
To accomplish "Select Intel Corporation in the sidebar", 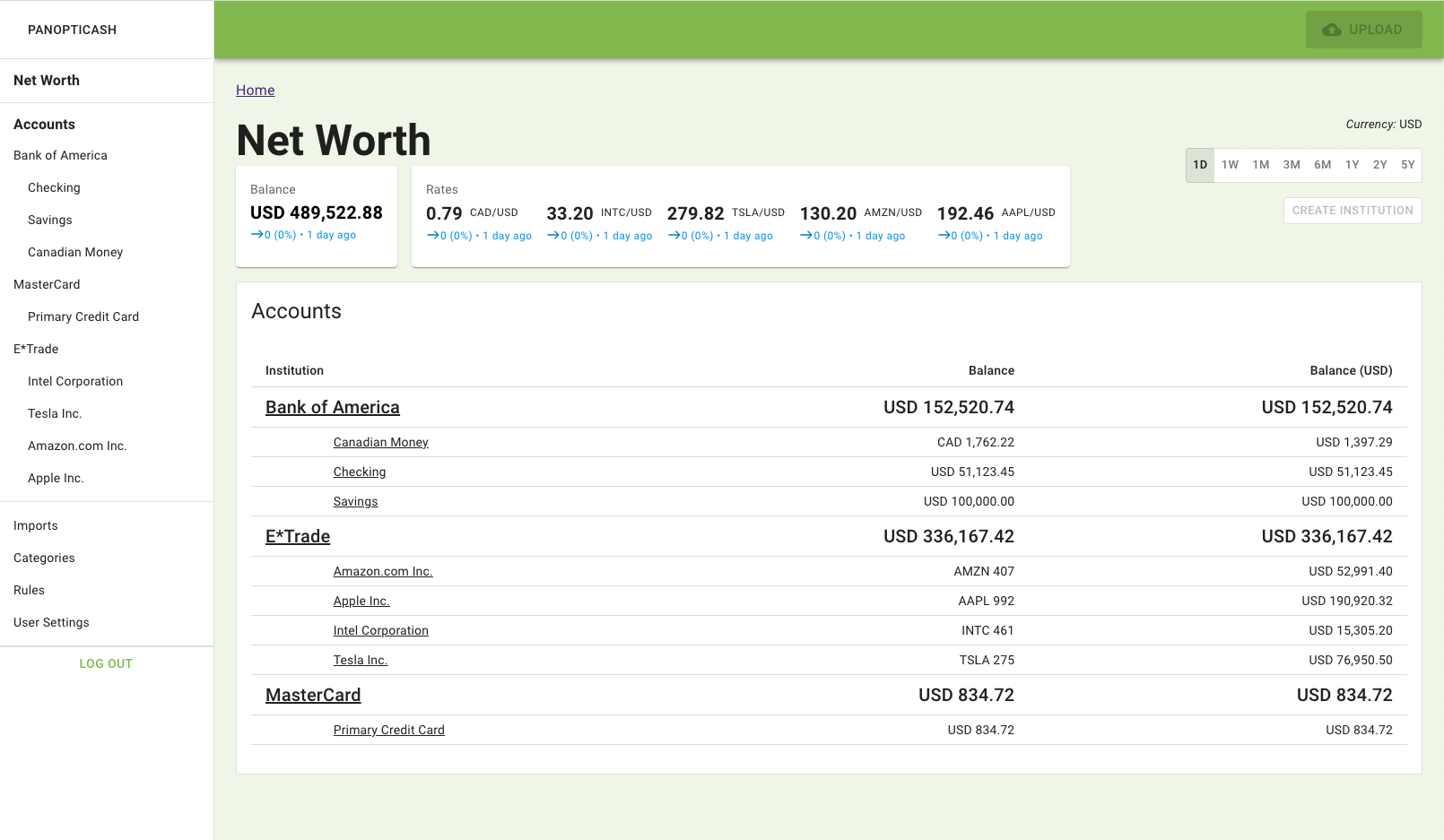I will [x=75, y=382].
